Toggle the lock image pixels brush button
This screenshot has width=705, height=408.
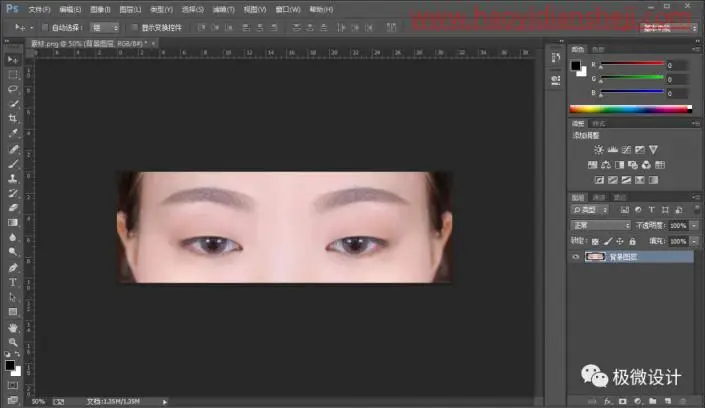(608, 242)
